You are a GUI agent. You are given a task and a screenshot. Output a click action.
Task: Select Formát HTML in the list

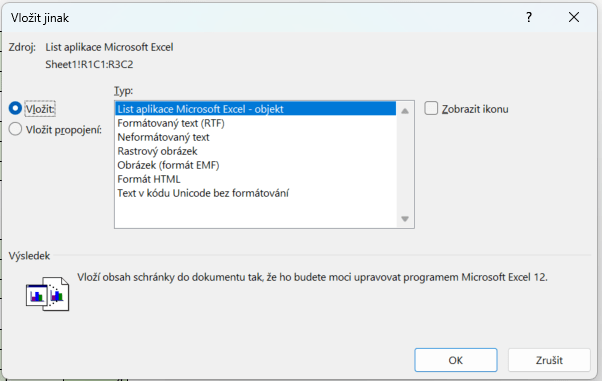pyautogui.click(x=256, y=179)
